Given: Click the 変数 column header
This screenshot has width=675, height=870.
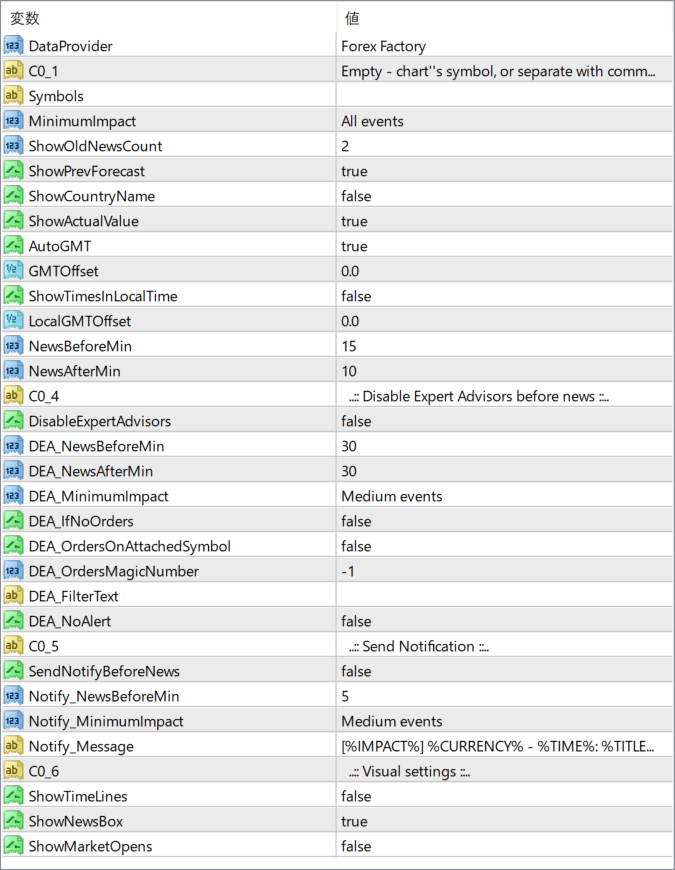Looking at the screenshot, I should pyautogui.click(x=25, y=18).
